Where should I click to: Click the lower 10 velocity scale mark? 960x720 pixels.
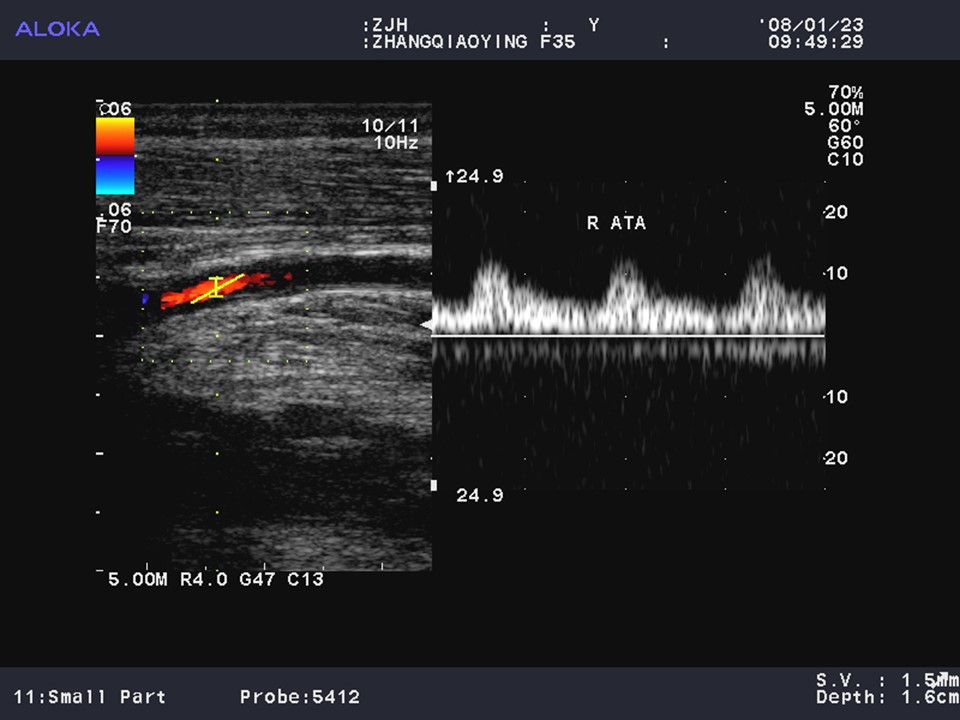836,397
